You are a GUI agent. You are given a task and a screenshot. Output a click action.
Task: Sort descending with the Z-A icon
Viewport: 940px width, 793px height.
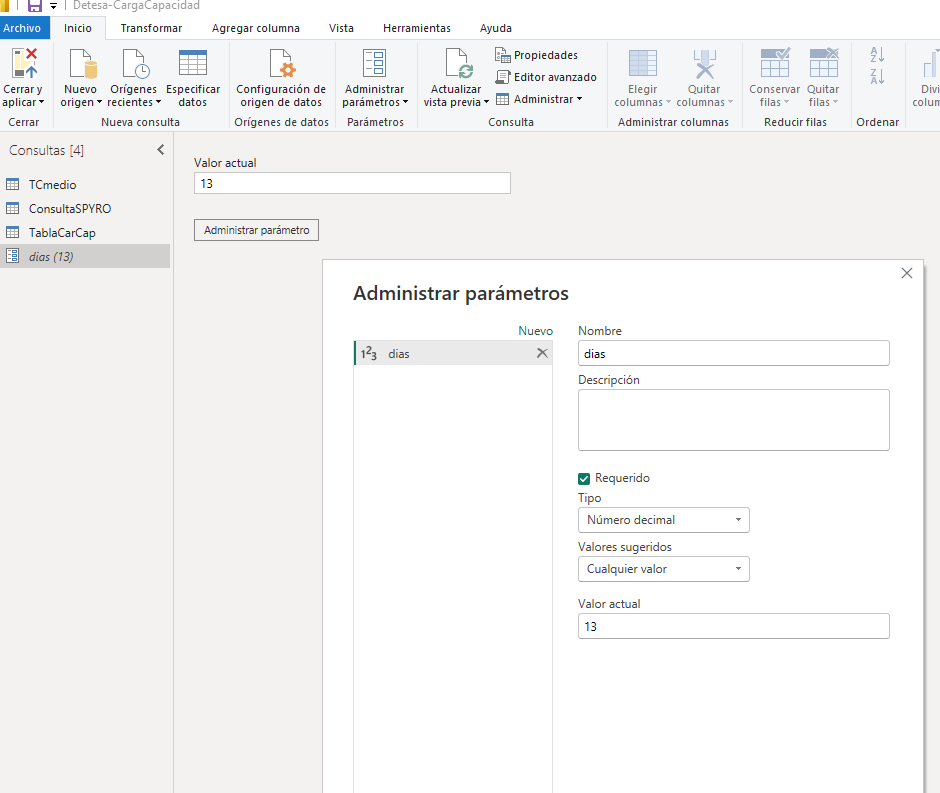877,76
